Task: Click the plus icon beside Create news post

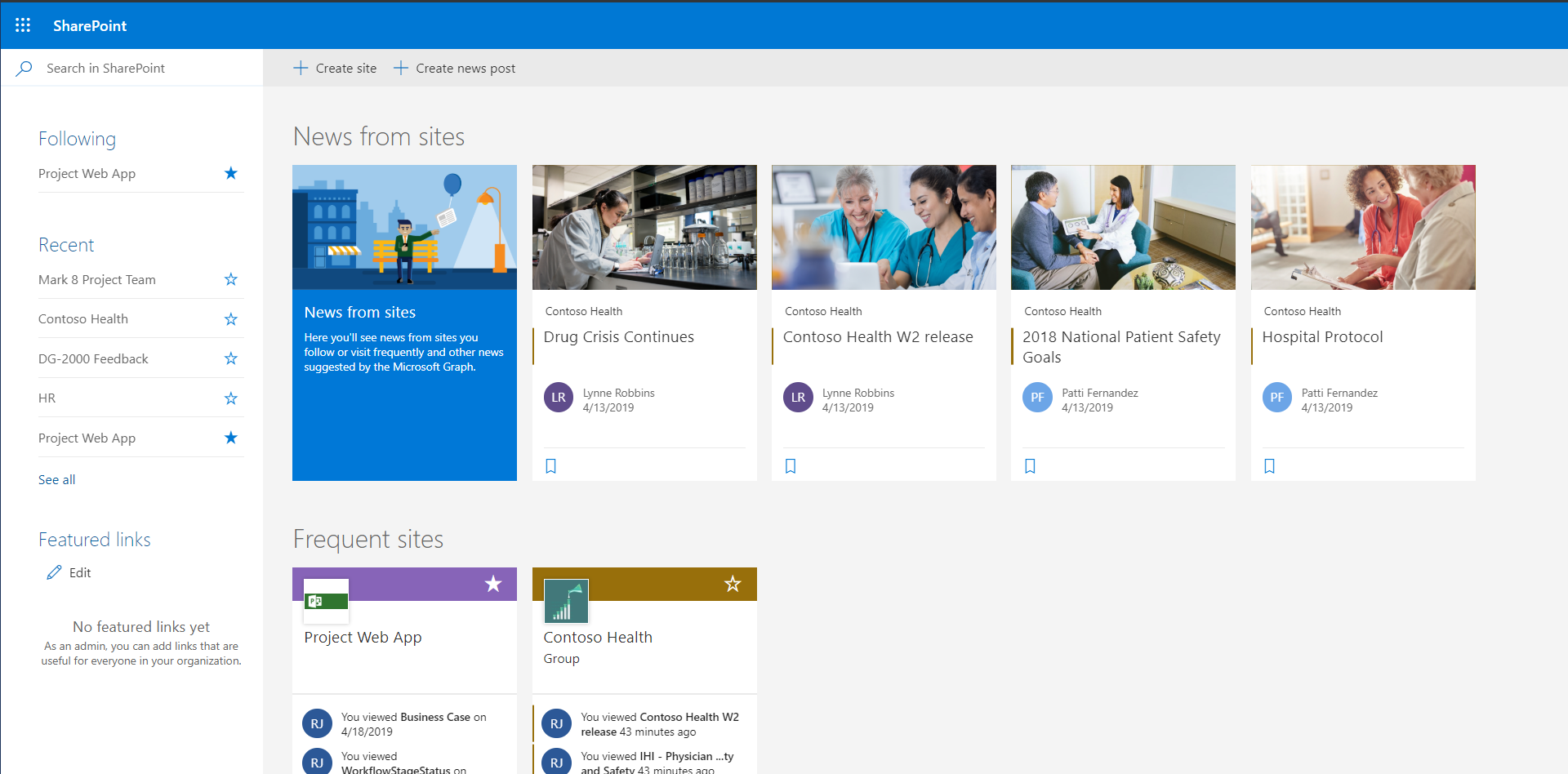Action: tap(401, 68)
